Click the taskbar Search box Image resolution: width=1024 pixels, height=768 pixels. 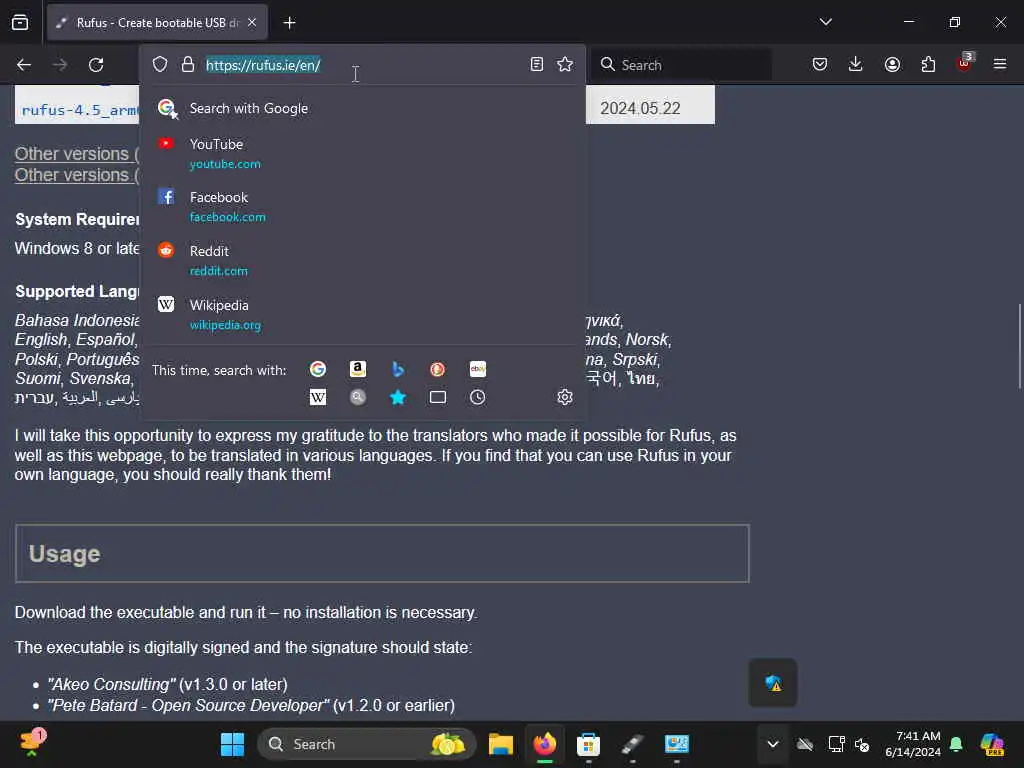click(x=367, y=744)
